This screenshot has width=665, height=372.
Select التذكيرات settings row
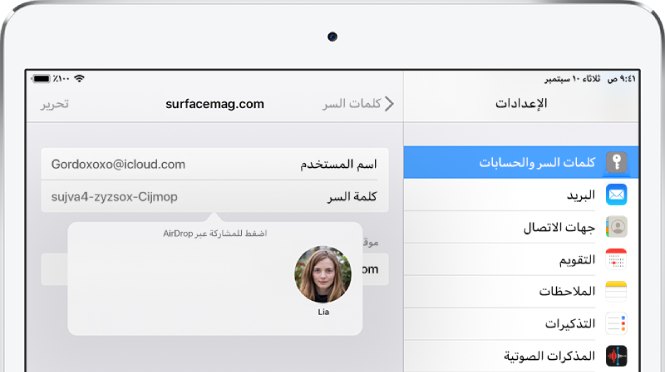(521, 324)
